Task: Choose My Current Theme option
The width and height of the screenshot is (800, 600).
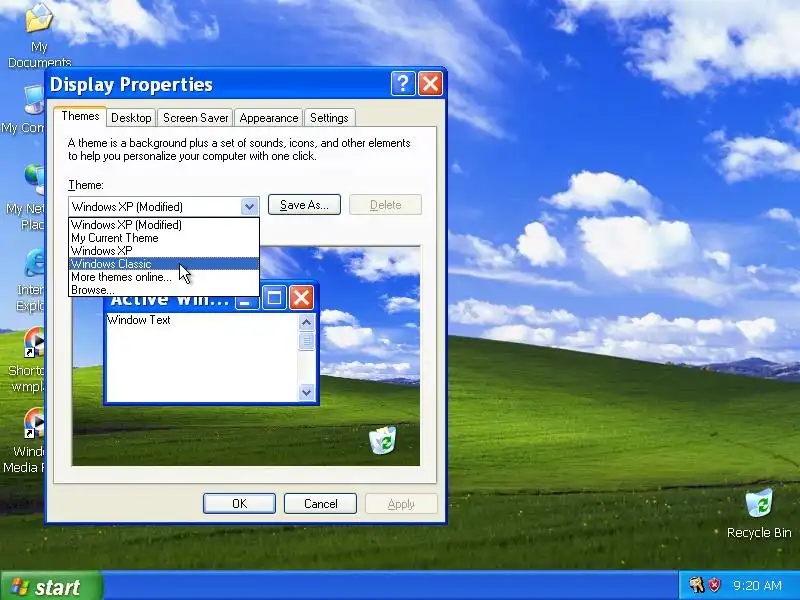Action: (164, 238)
